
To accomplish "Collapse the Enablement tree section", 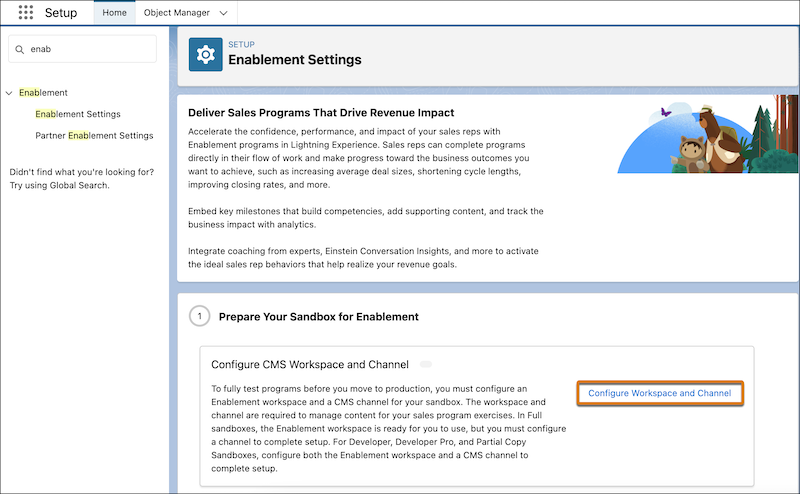I will pyautogui.click(x=9, y=93).
